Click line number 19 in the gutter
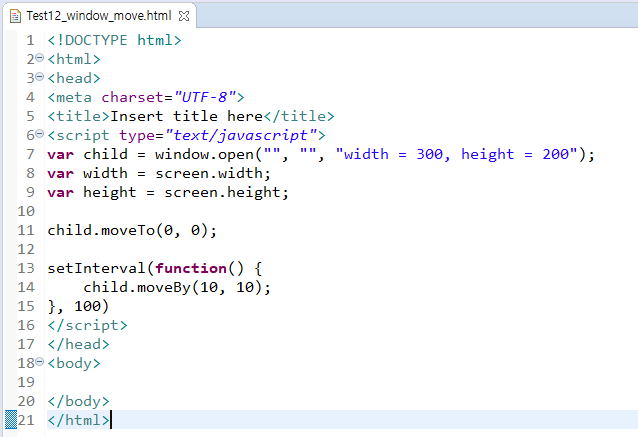638x437 pixels. pos(26,382)
